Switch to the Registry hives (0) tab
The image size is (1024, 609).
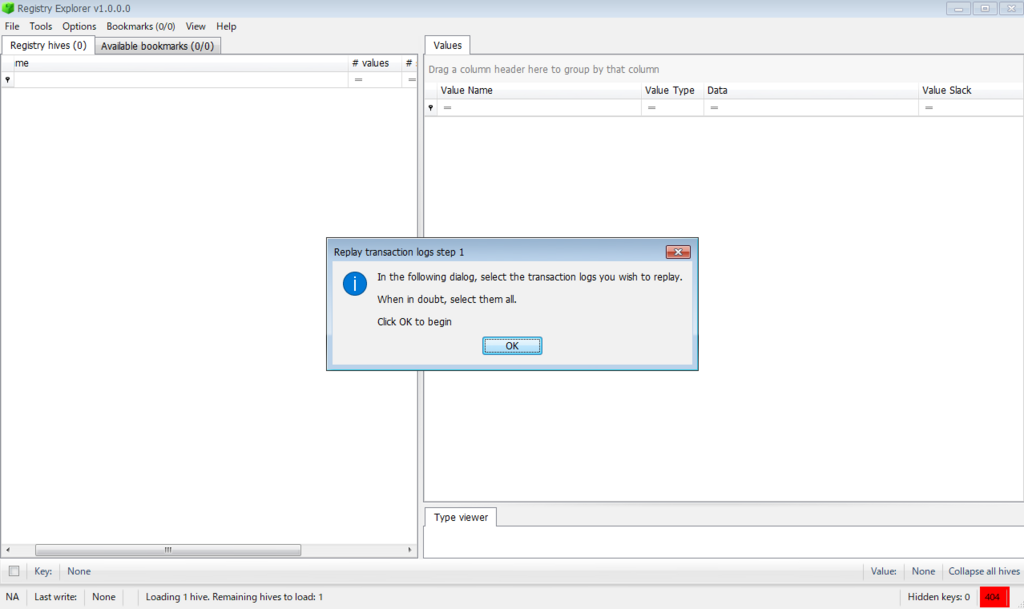[48, 46]
